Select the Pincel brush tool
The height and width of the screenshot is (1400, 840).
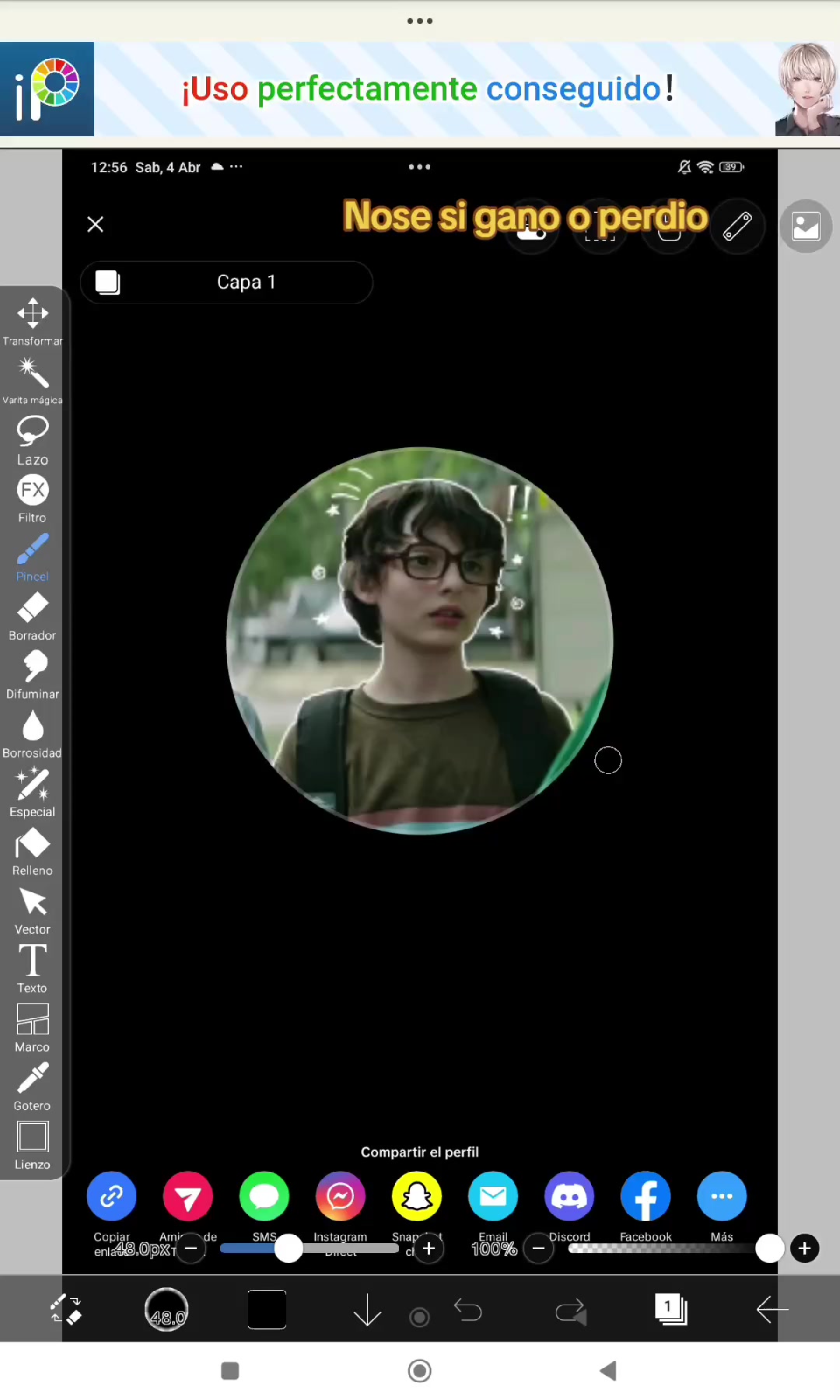pyautogui.click(x=33, y=557)
